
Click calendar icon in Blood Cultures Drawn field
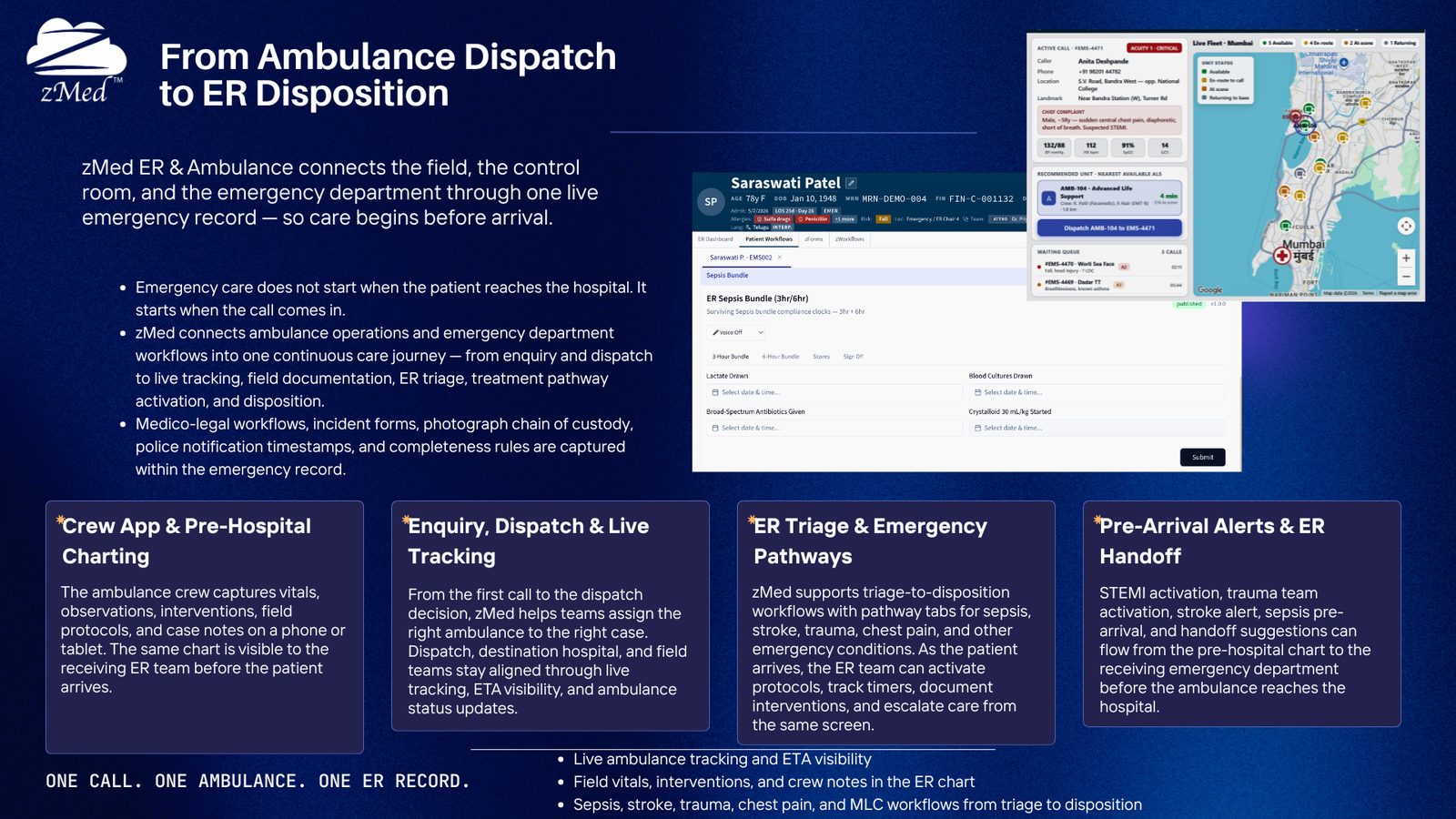point(977,392)
